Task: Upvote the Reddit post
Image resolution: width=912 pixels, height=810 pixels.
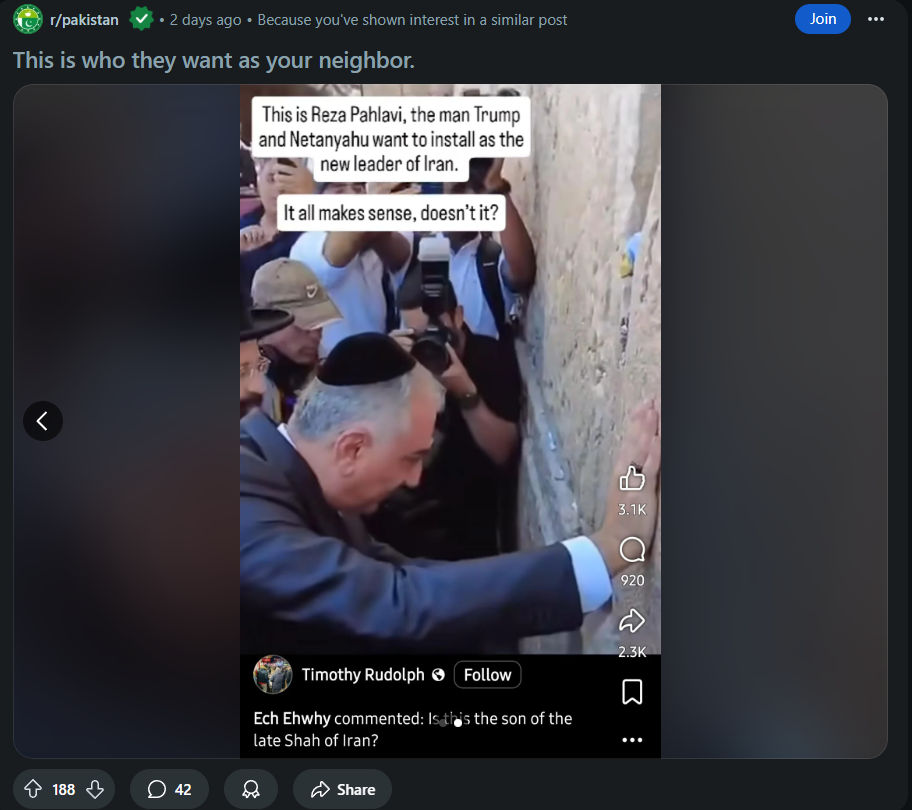Action: click(33, 789)
